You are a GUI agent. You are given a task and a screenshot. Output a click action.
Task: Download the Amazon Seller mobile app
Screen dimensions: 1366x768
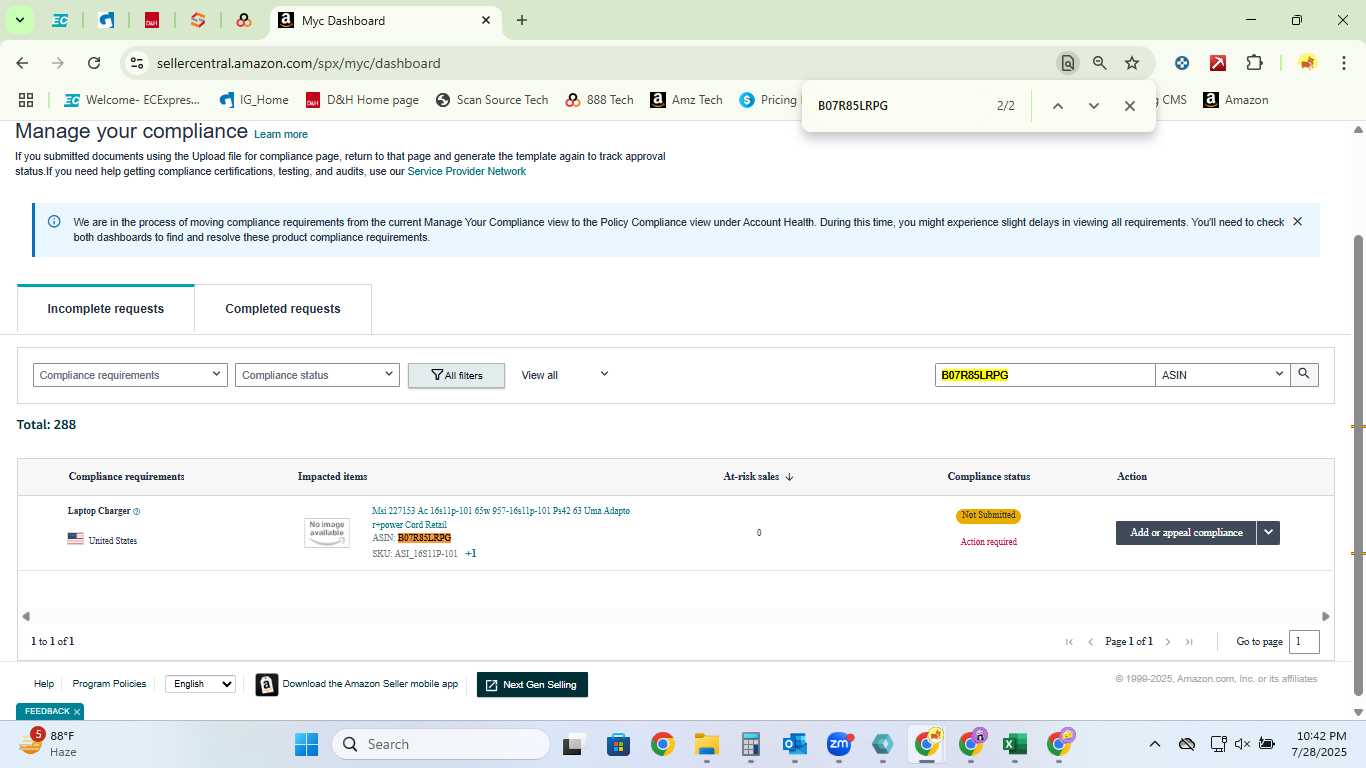click(x=357, y=684)
